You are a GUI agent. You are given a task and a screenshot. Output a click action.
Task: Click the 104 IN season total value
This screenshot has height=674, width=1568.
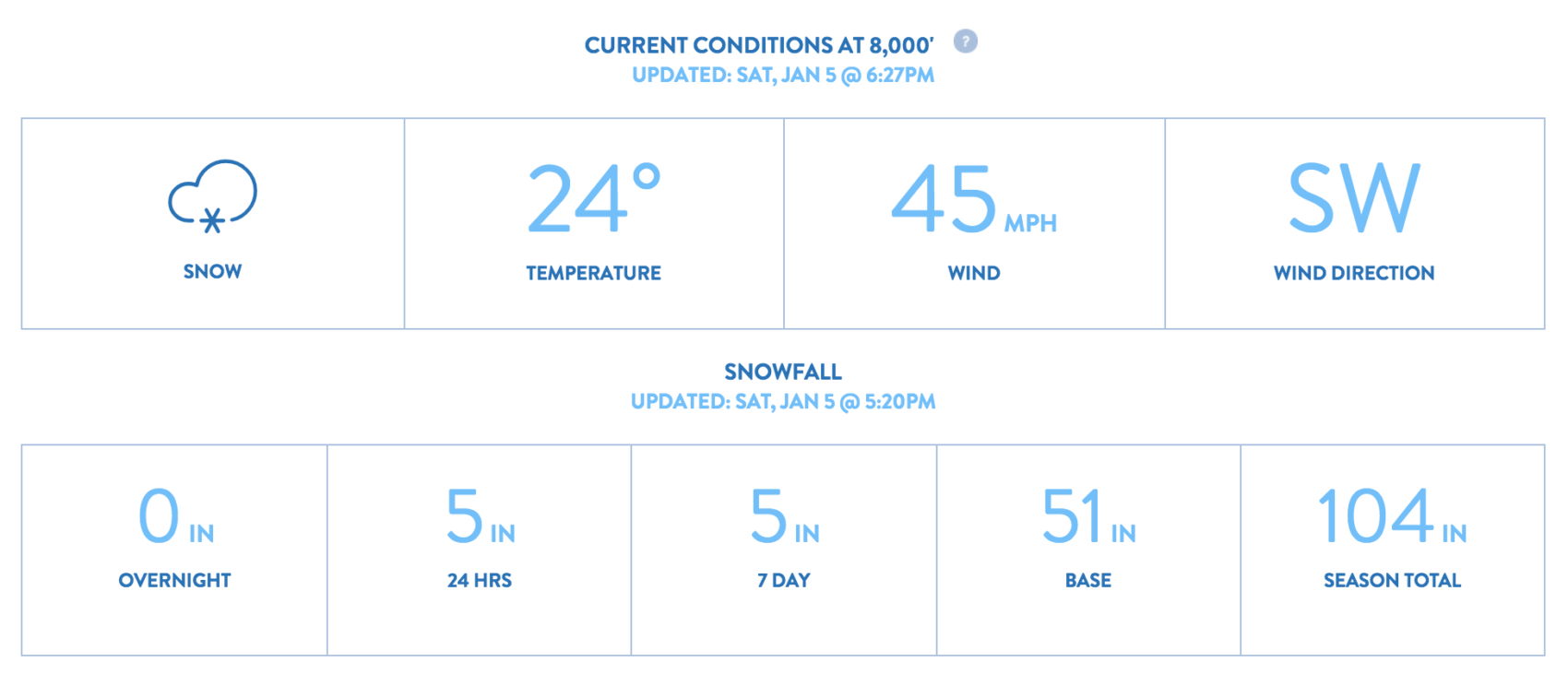[1392, 517]
